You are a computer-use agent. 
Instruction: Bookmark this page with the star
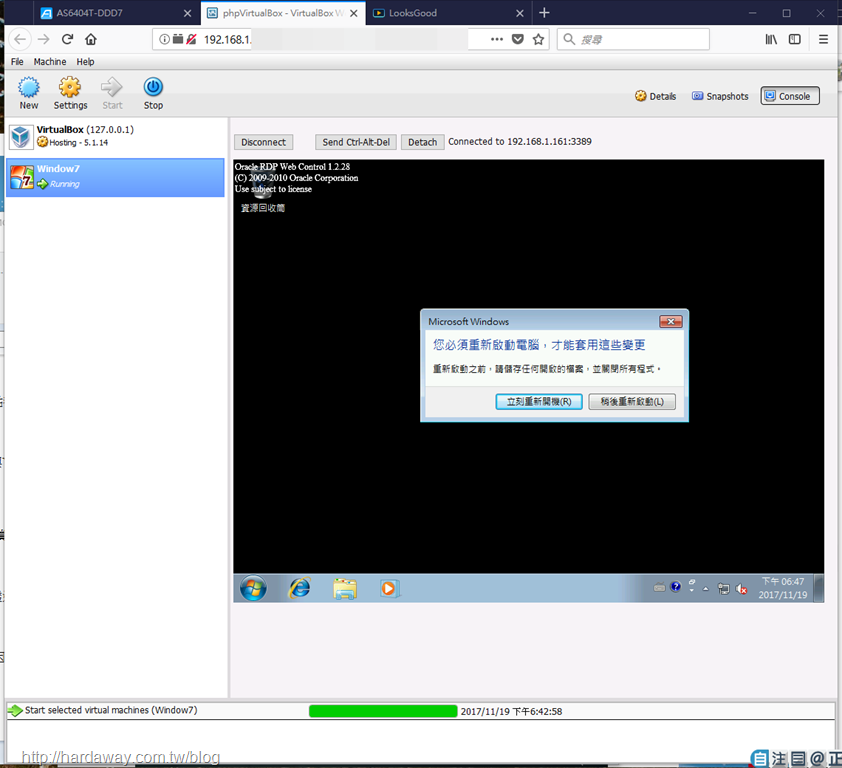[538, 39]
